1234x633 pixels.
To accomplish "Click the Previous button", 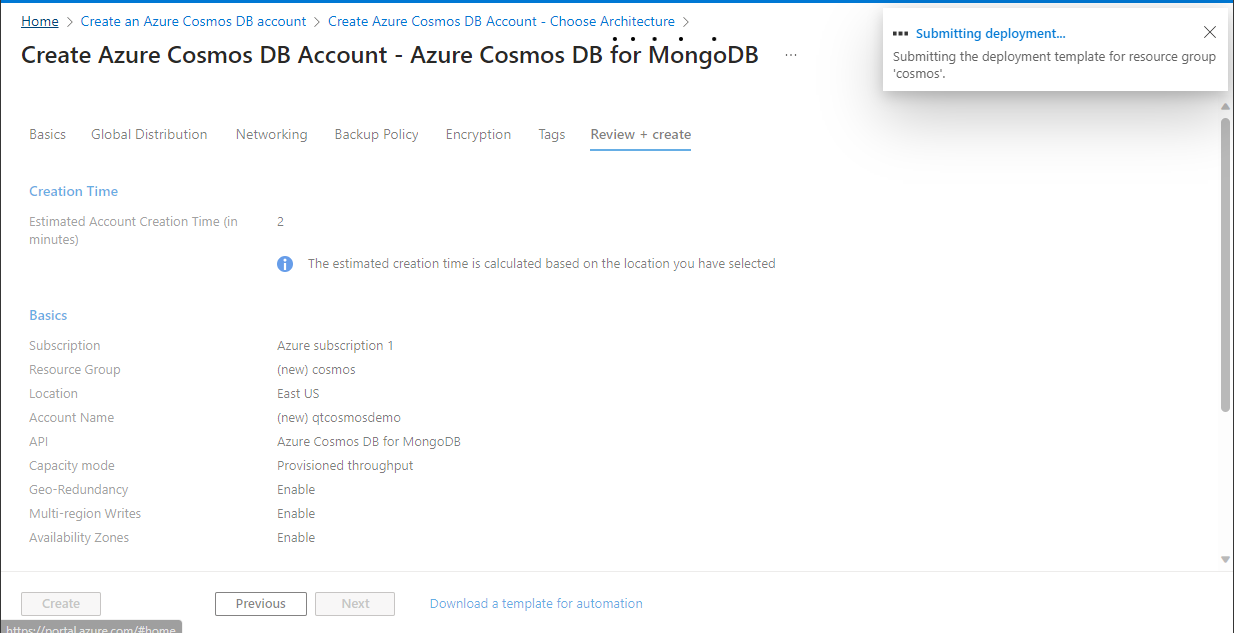I will (x=261, y=604).
